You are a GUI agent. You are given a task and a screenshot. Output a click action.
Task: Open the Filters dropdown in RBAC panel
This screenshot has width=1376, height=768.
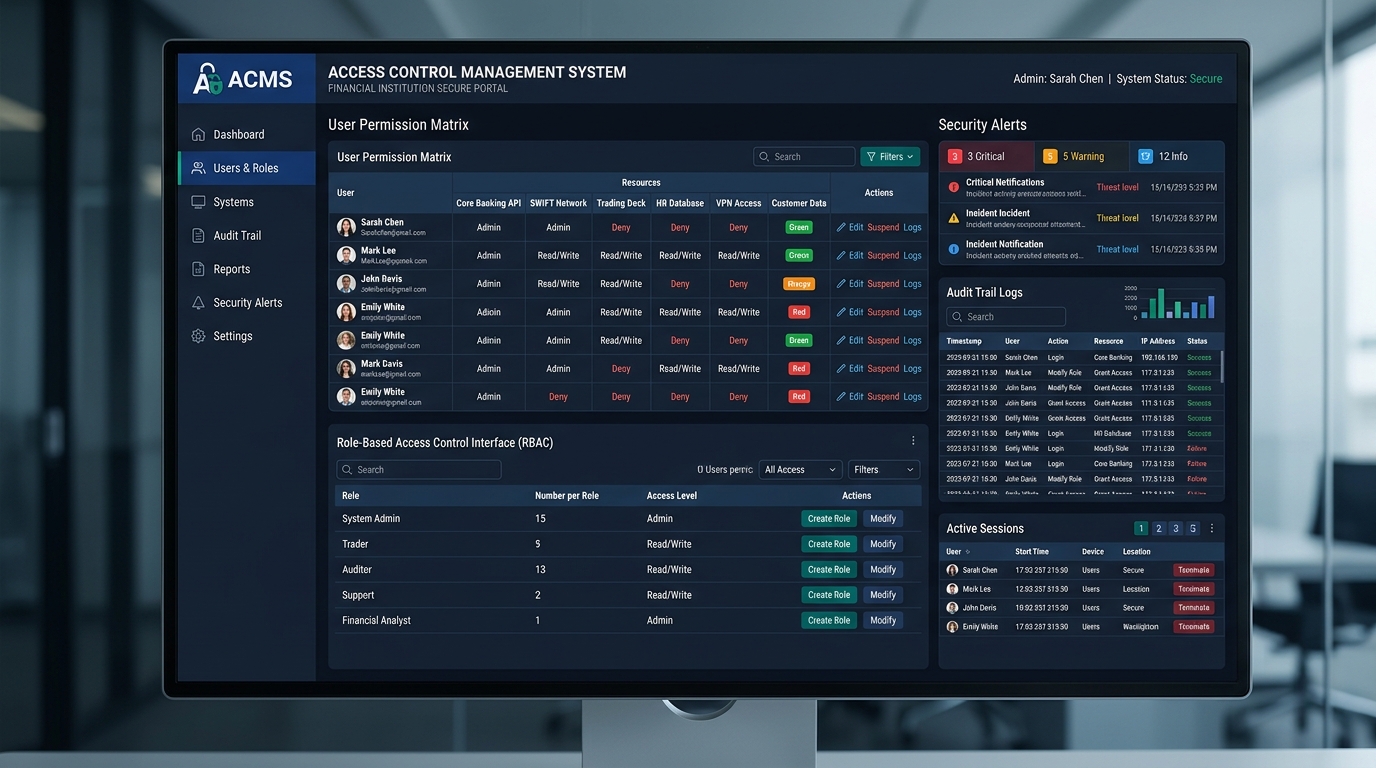coord(884,470)
